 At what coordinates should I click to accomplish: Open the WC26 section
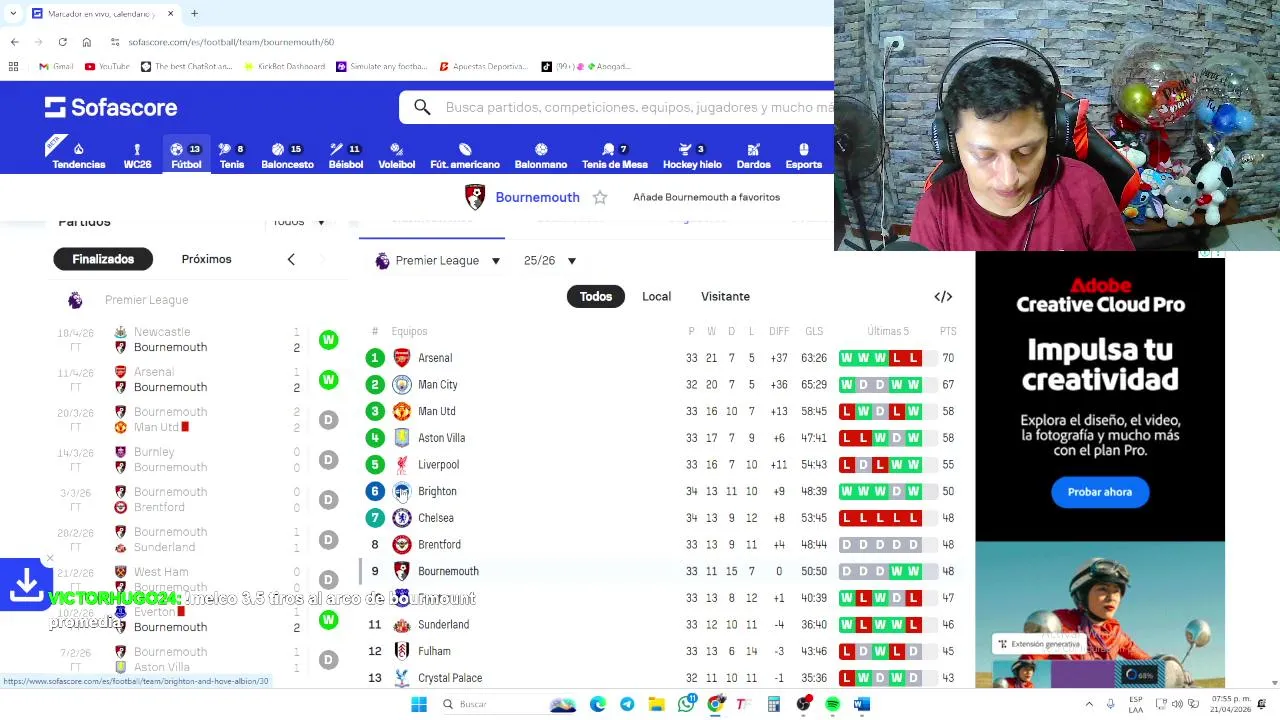(x=137, y=155)
